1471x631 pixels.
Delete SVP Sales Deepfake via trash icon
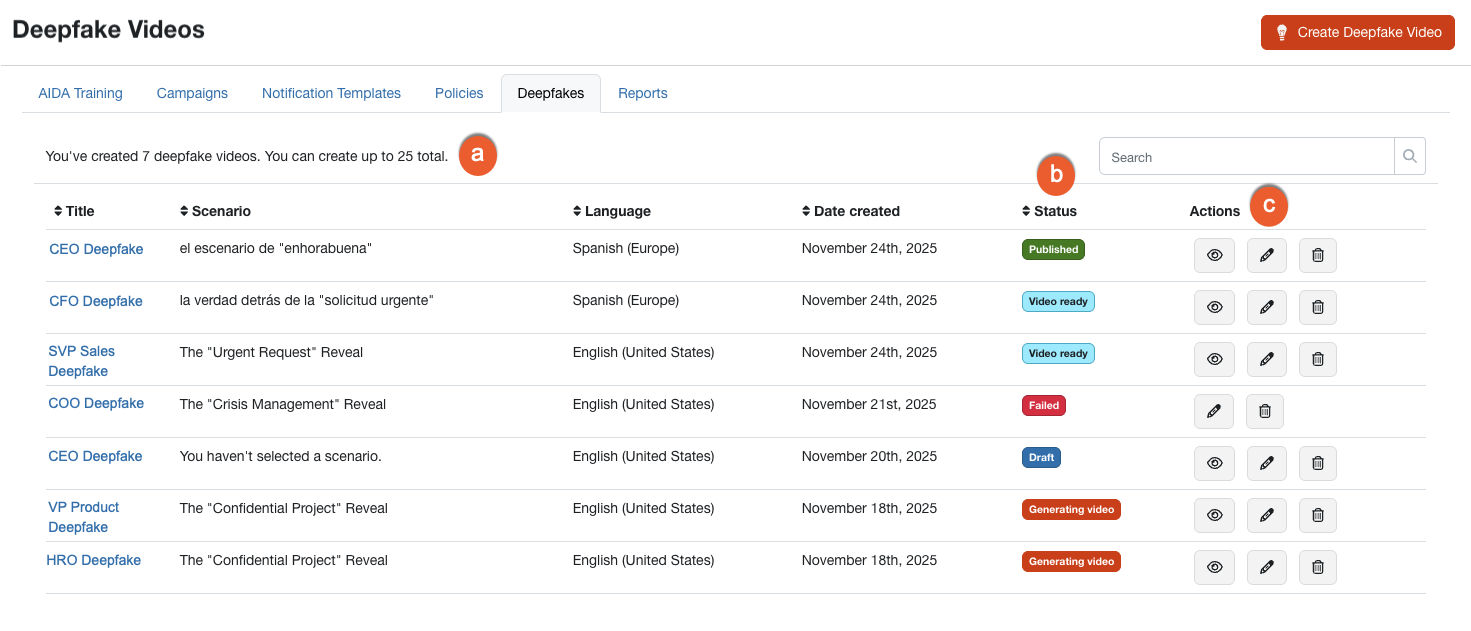(1318, 359)
